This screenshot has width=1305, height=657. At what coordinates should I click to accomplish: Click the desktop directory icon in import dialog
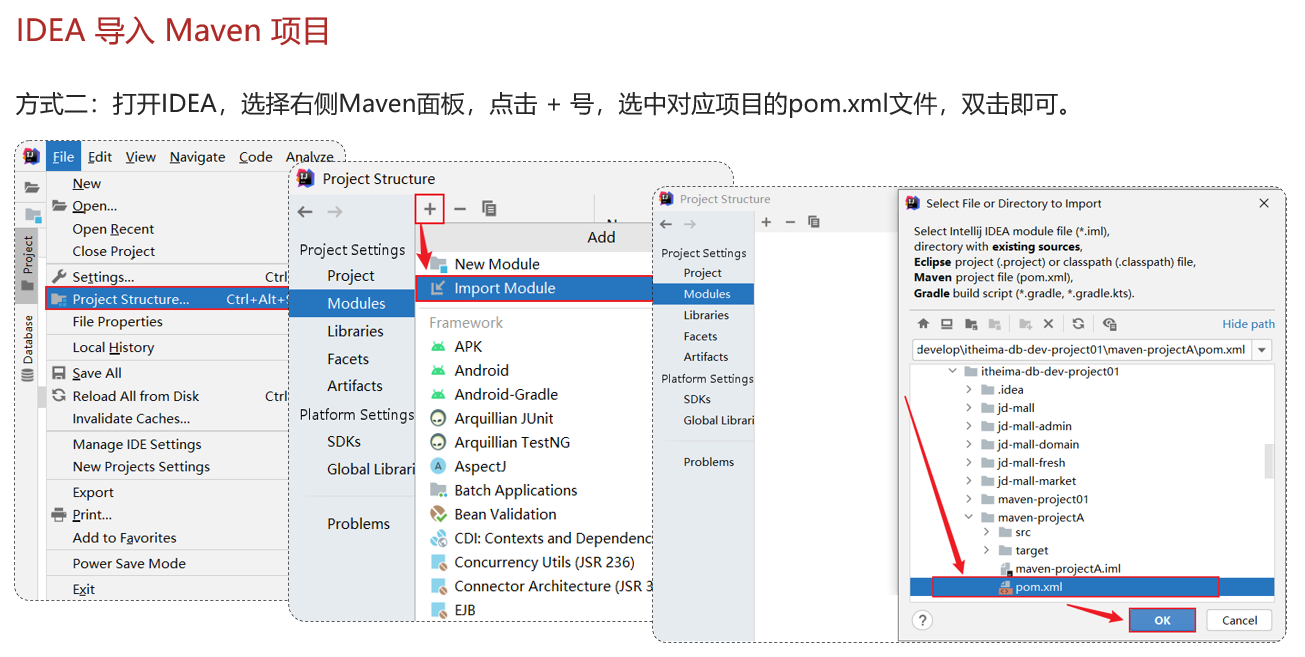pyautogui.click(x=946, y=324)
